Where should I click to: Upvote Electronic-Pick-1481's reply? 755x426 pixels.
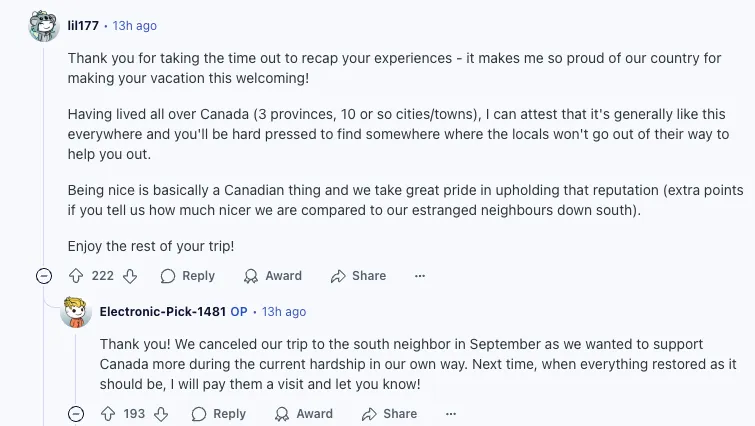click(x=108, y=414)
